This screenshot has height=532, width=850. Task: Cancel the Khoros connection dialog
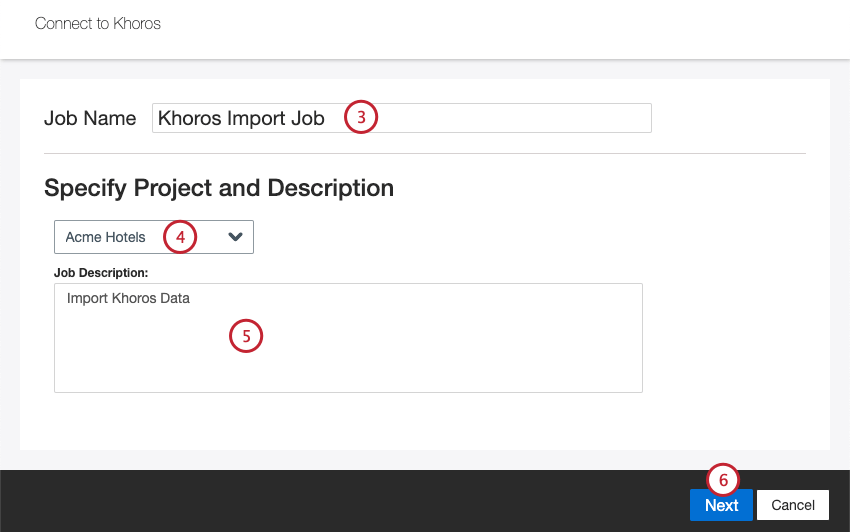[793, 505]
